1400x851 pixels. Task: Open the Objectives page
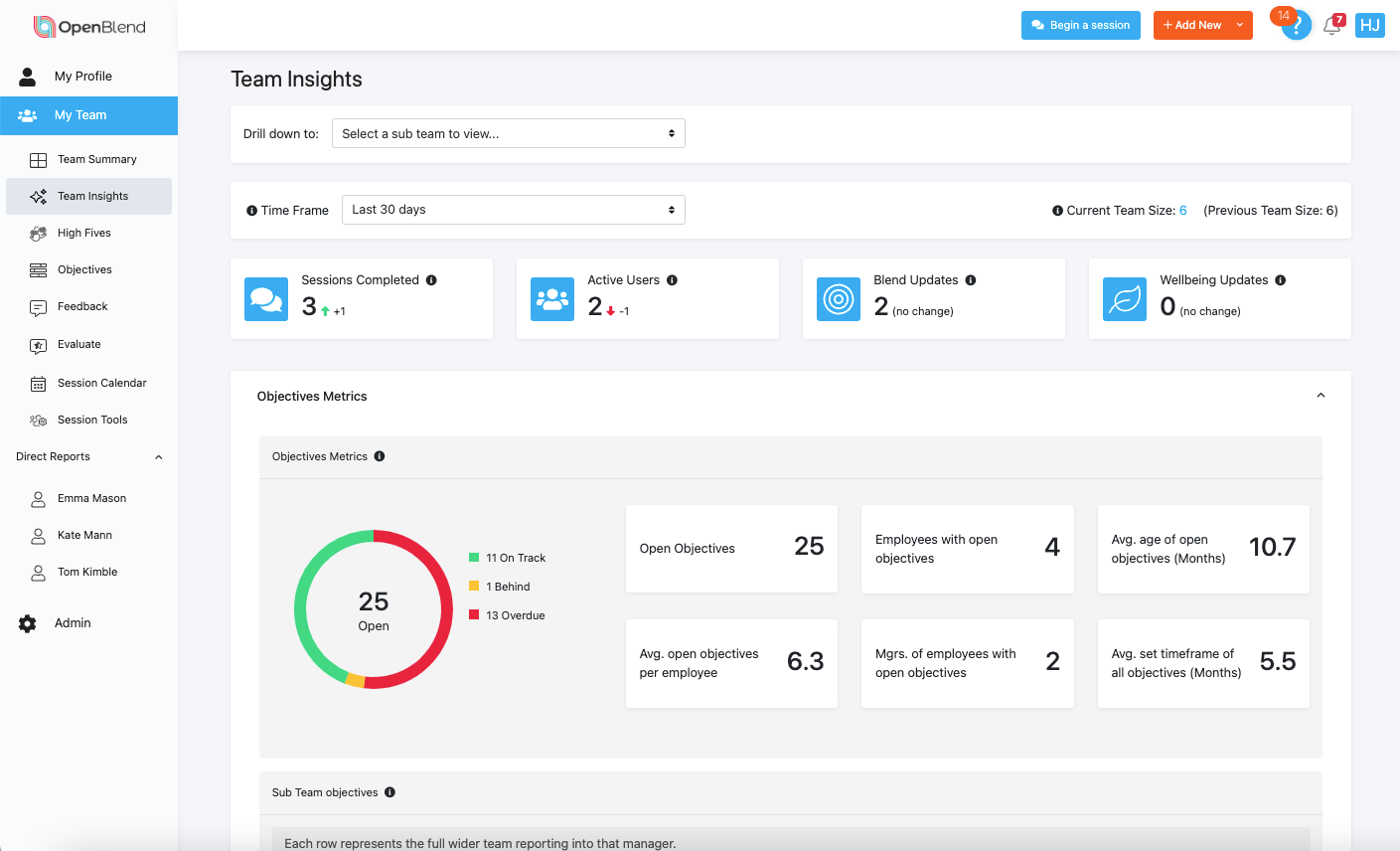tap(88, 270)
